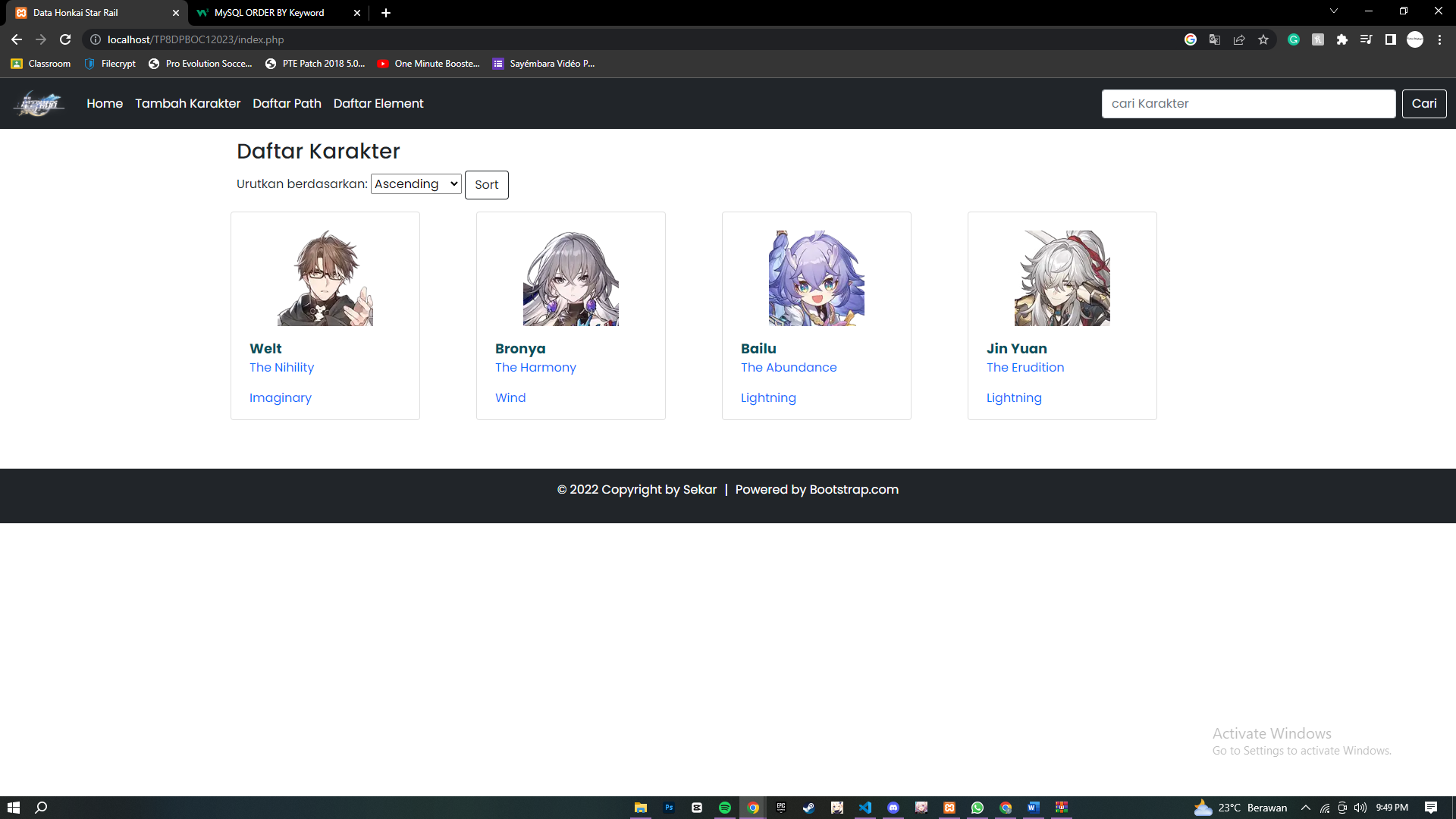Image resolution: width=1456 pixels, height=819 pixels.
Task: Click Jin Yuan's character portrait
Action: [x=1062, y=278]
